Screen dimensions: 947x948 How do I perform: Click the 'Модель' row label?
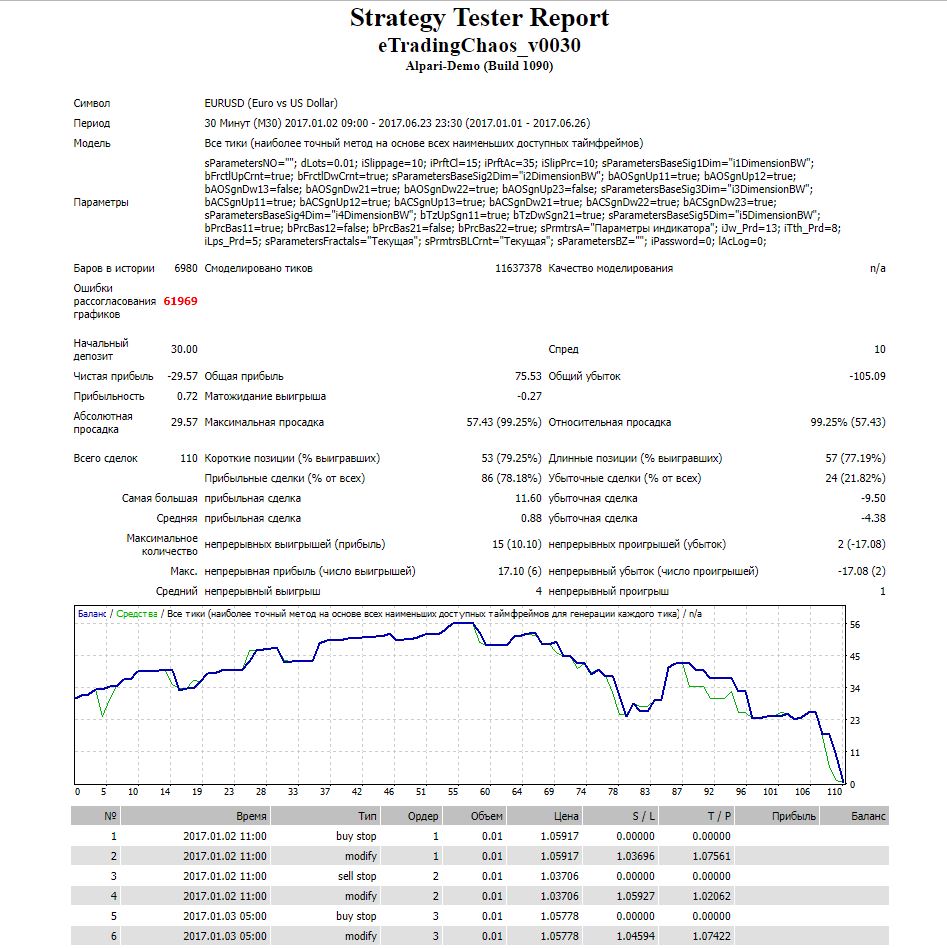(92, 143)
